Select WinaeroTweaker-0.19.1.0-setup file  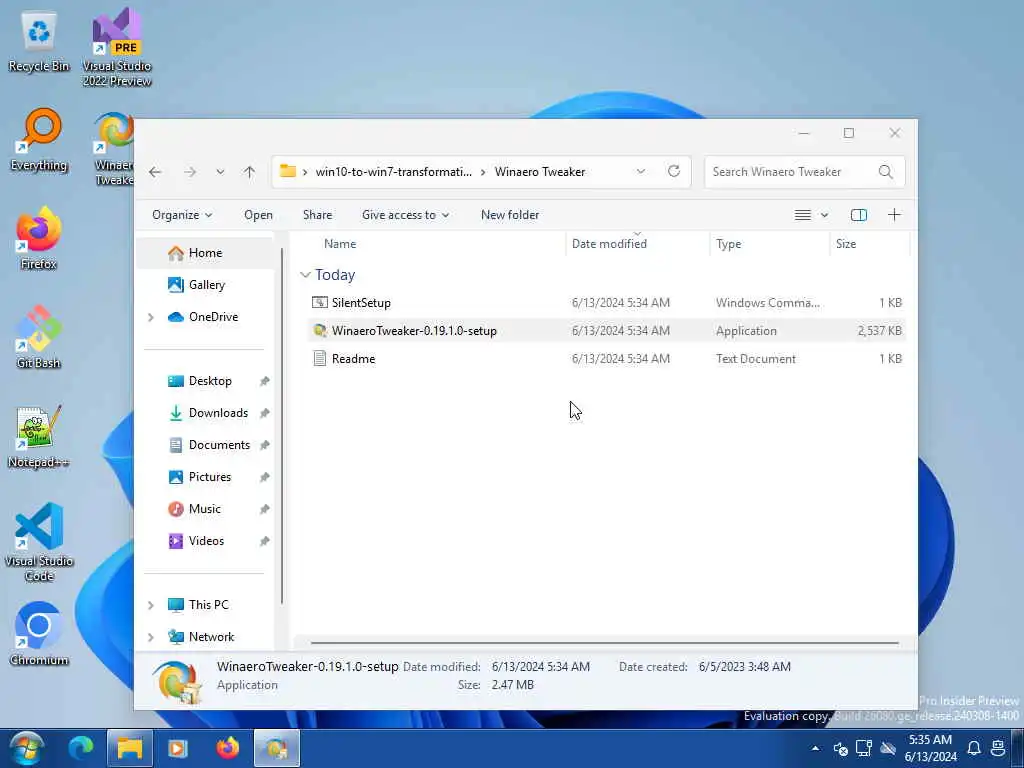(x=607, y=331)
